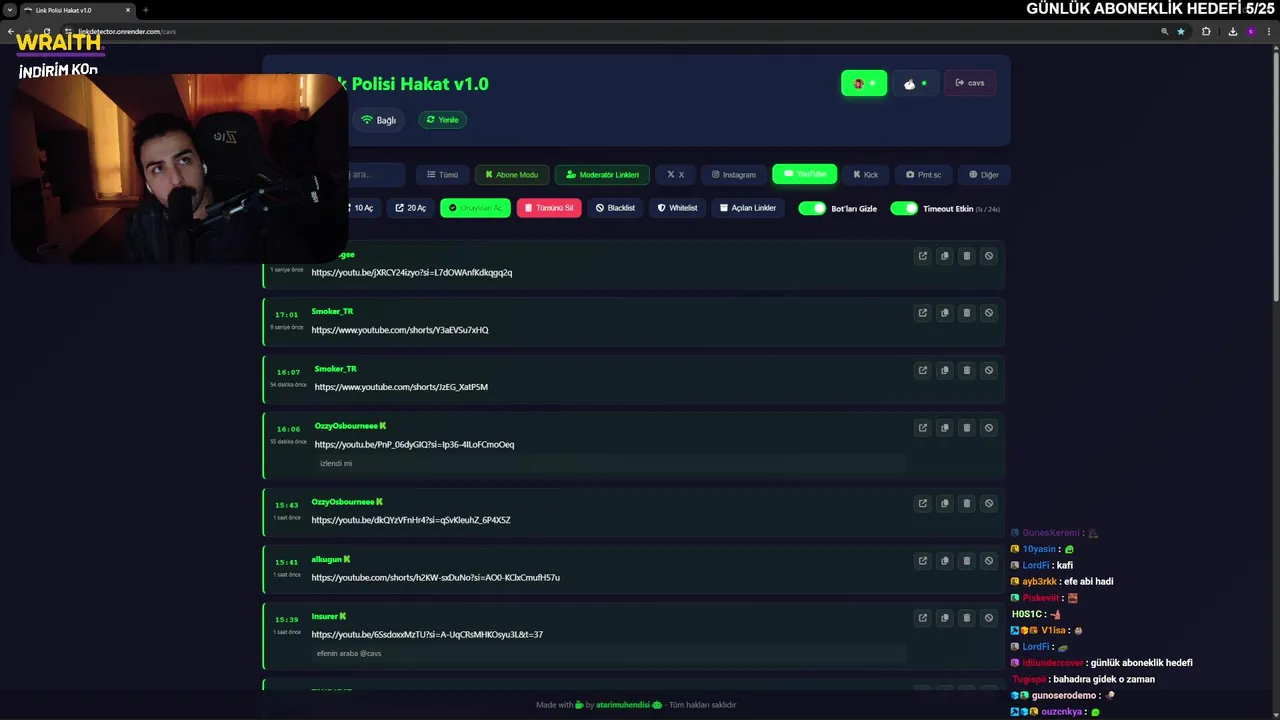Open the tab search dropdown arrow
This screenshot has width=1280, height=720.
pos(9,10)
